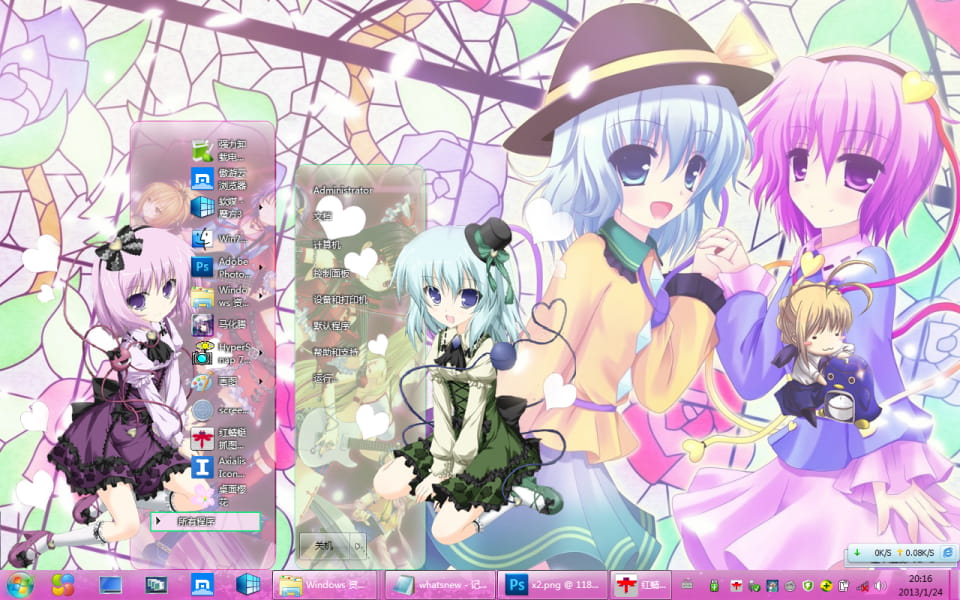Click the show desktop taskbar icon
The image size is (960, 600).
(110, 584)
